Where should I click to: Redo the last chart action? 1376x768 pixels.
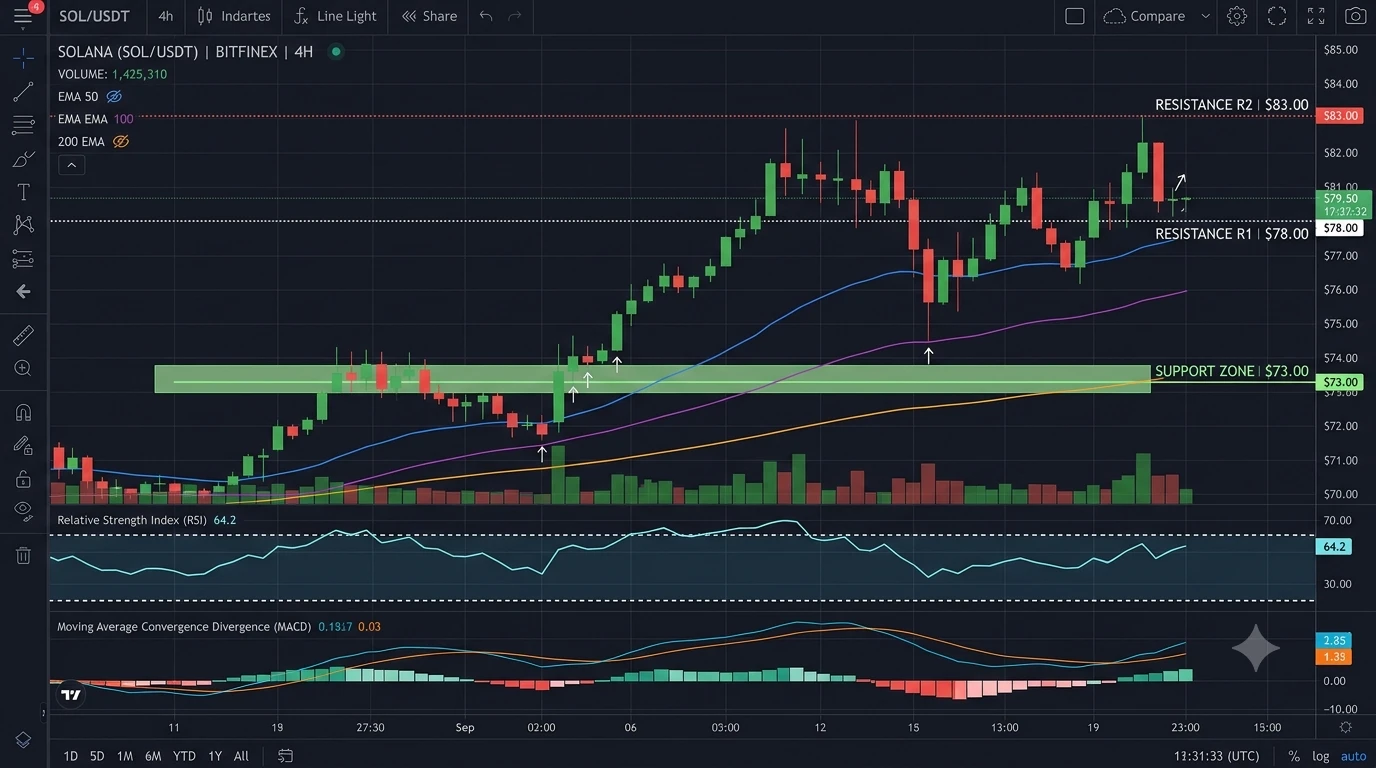pos(515,16)
